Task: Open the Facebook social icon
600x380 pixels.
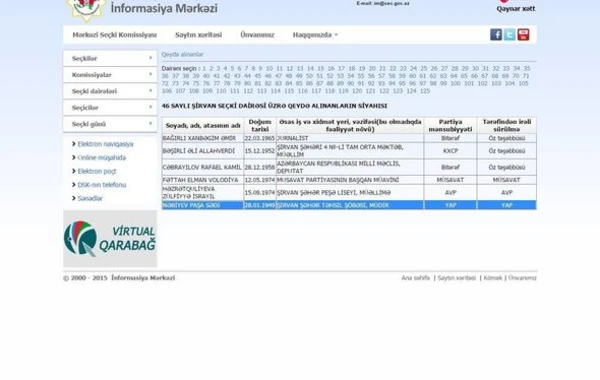Action: [496, 34]
